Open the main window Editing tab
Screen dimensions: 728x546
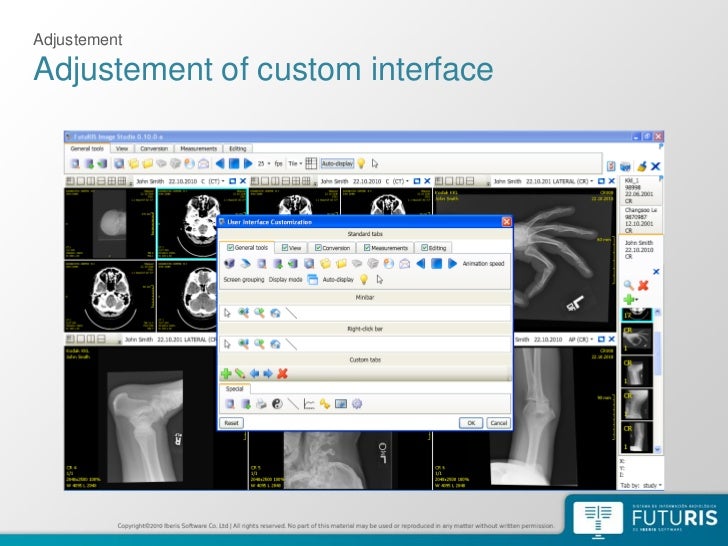237,149
